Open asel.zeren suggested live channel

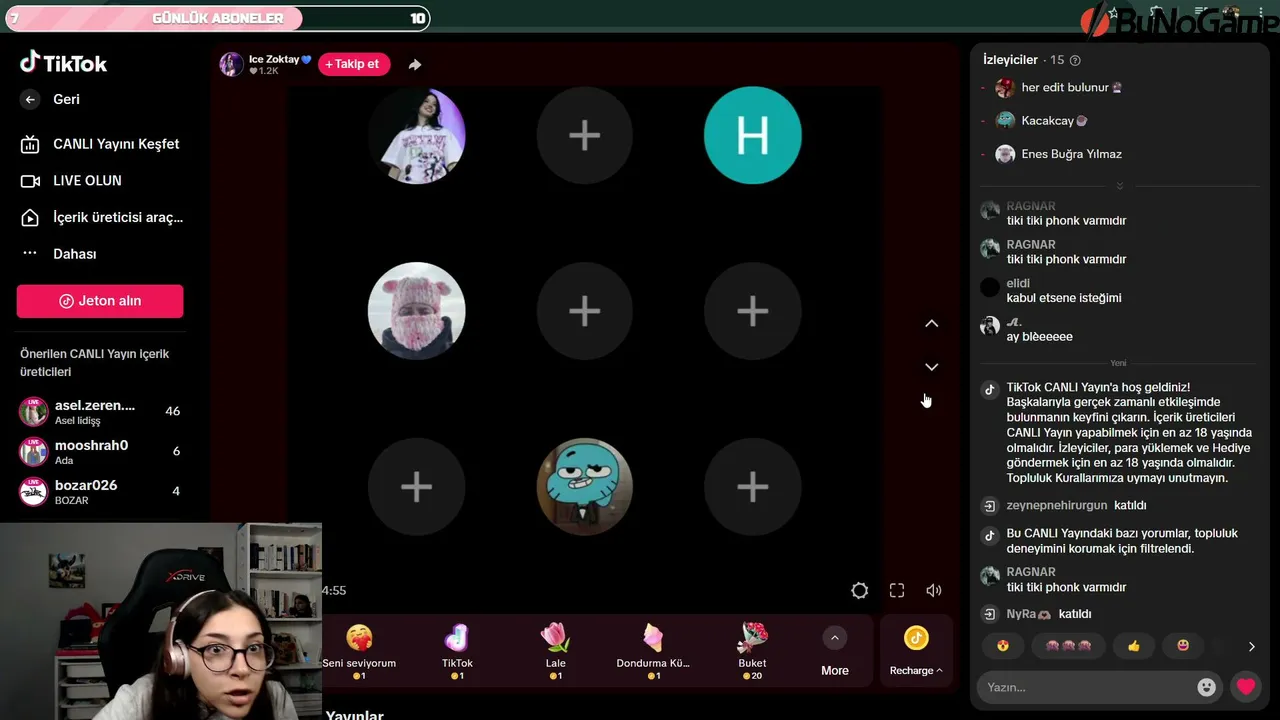click(100, 411)
